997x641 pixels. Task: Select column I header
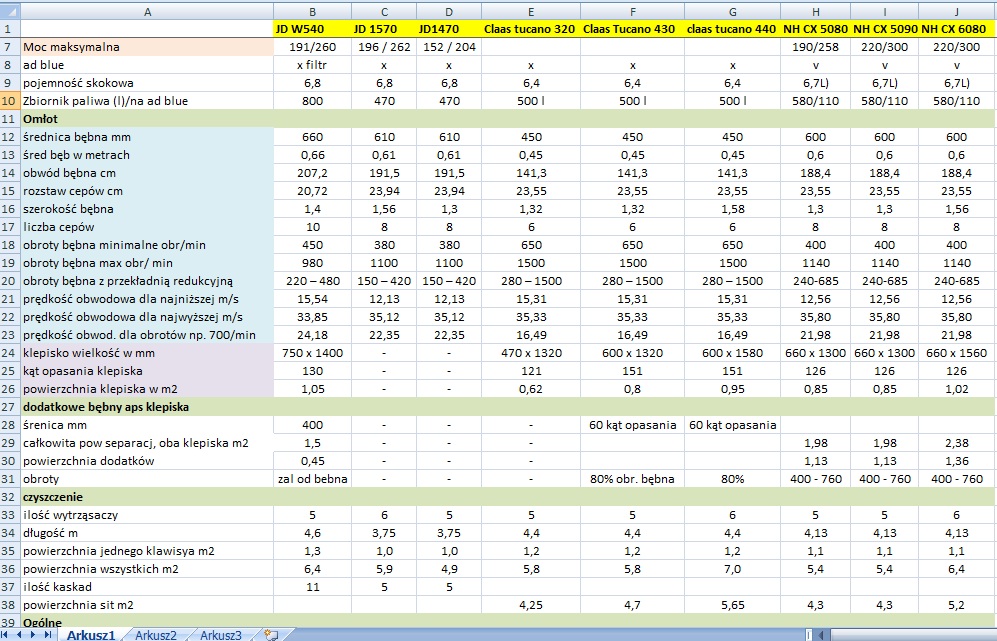tap(884, 11)
